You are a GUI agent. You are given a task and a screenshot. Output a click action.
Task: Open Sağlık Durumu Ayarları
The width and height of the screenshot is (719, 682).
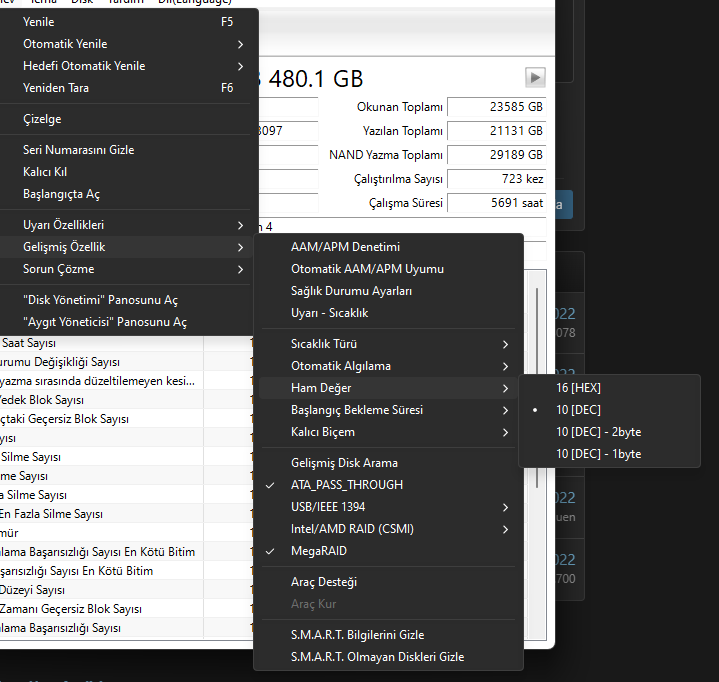click(x=388, y=291)
